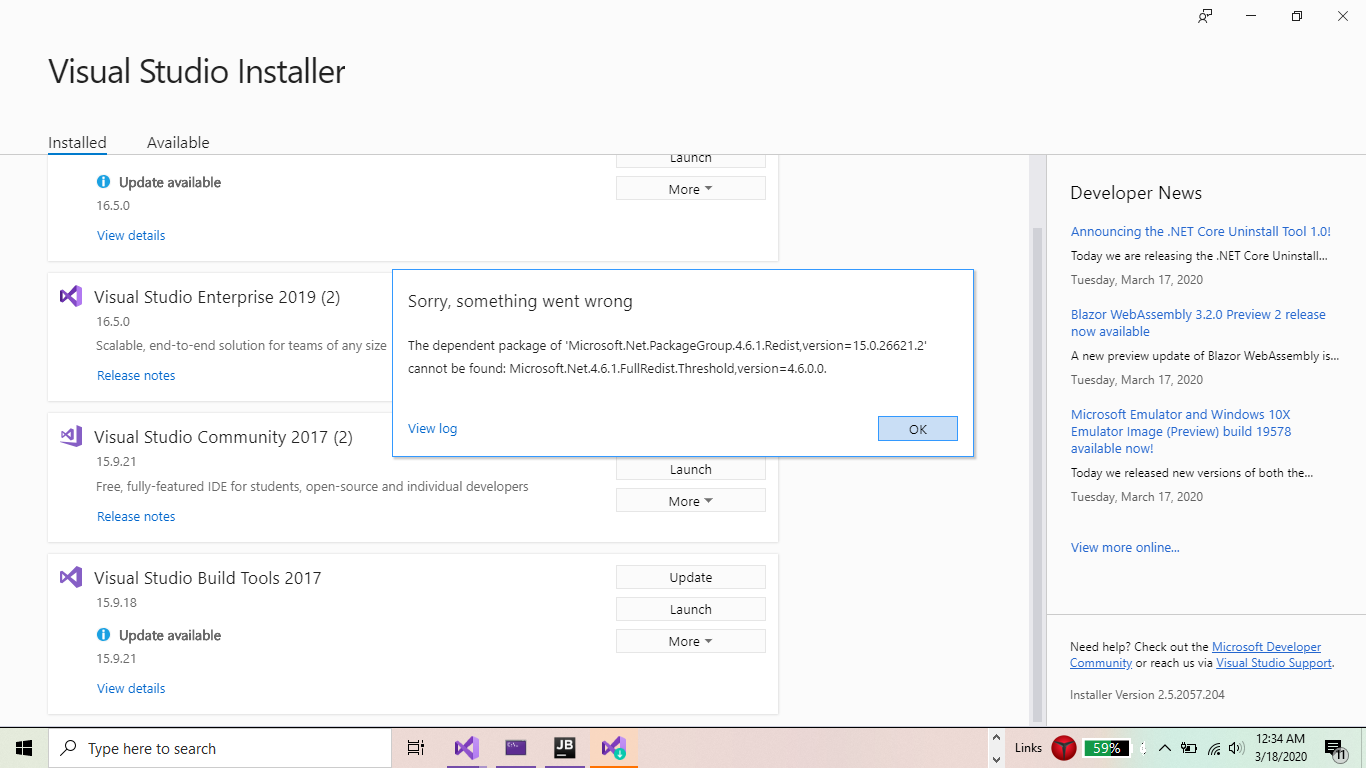Image resolution: width=1366 pixels, height=768 pixels.
Task: Click Visual Studio Community 2017 product icon
Action: [70, 436]
